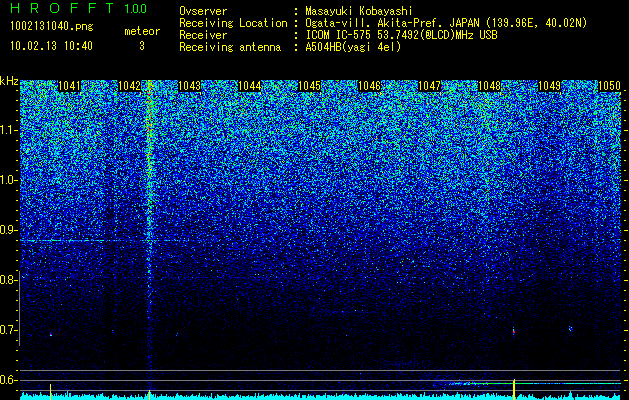Click the Receiving antenna label
The height and width of the screenshot is (400, 629).
point(230,47)
